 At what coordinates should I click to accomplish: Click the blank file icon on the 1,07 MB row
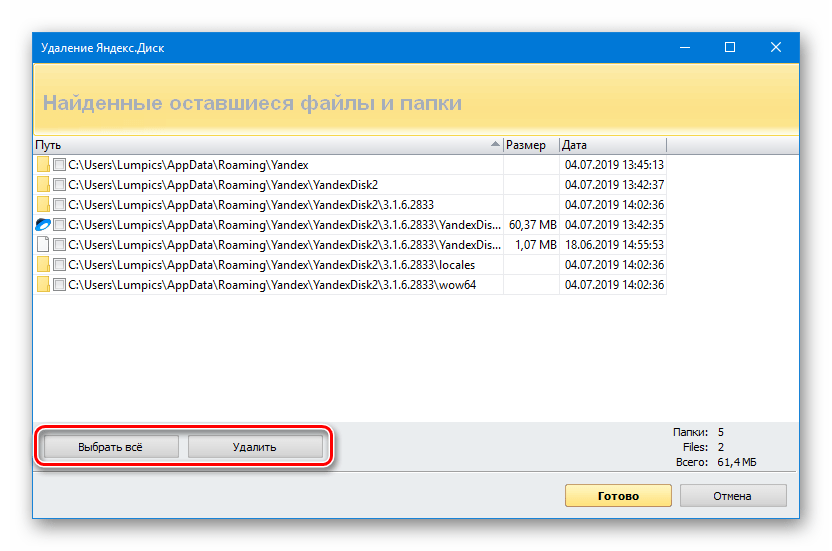(x=44, y=245)
